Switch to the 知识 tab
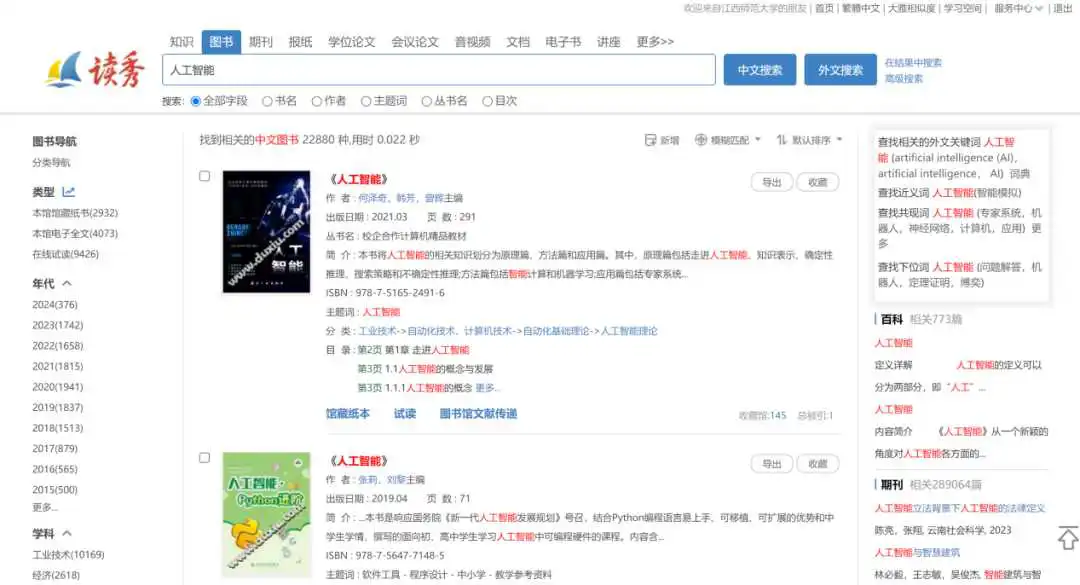1080x585 pixels. 181,41
